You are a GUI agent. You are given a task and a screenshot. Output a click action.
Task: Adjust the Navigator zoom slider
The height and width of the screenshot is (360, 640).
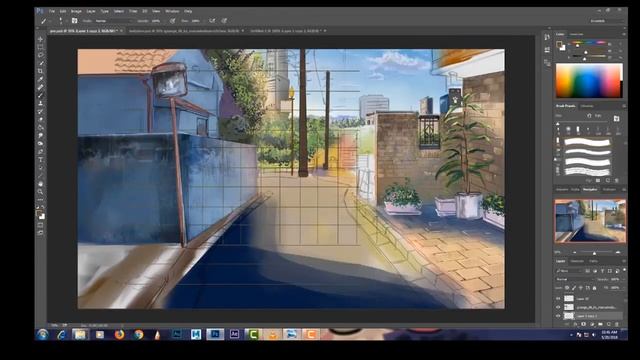594,253
